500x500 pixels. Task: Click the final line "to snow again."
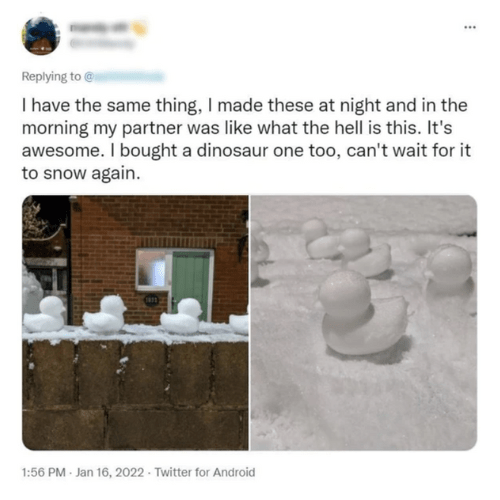(x=81, y=173)
